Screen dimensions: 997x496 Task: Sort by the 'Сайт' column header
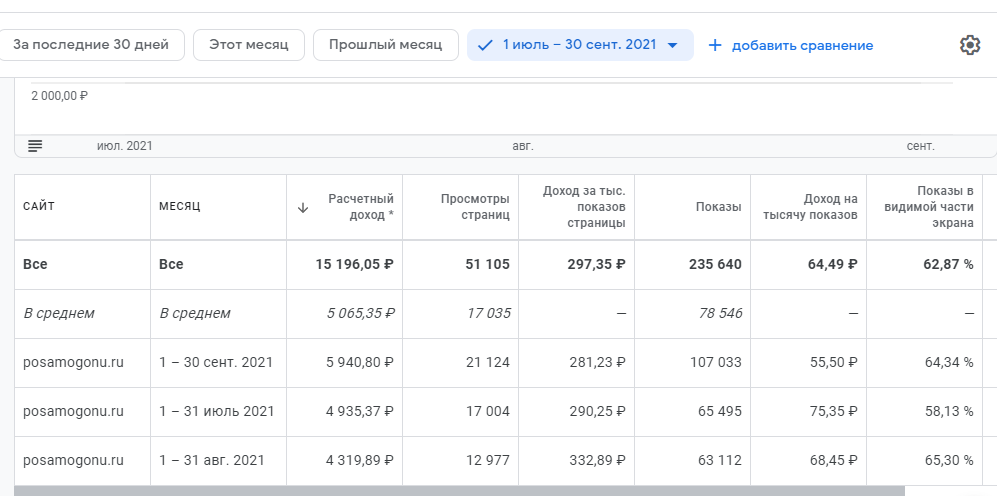pyautogui.click(x=39, y=206)
